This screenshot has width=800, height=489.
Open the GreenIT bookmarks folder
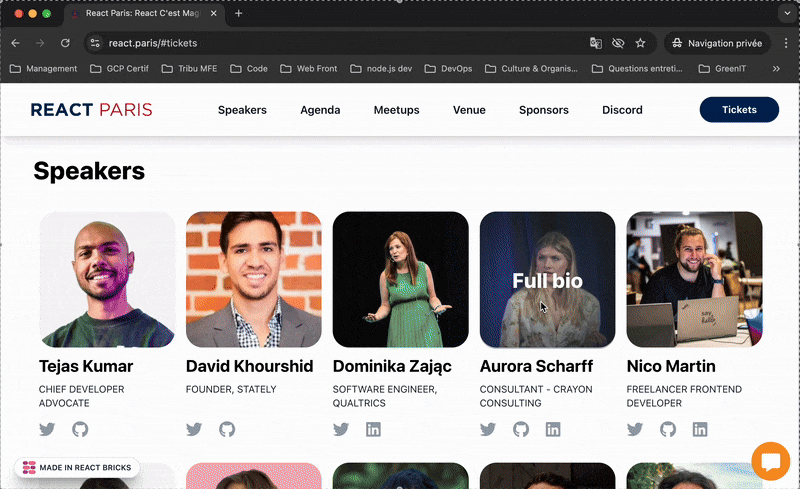(722, 68)
